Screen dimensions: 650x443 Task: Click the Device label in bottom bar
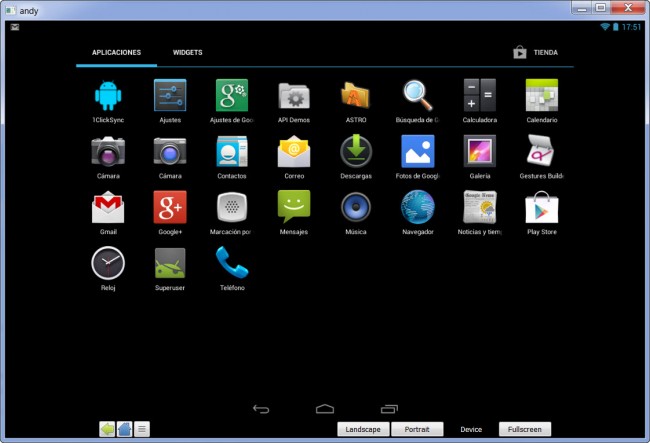point(471,430)
